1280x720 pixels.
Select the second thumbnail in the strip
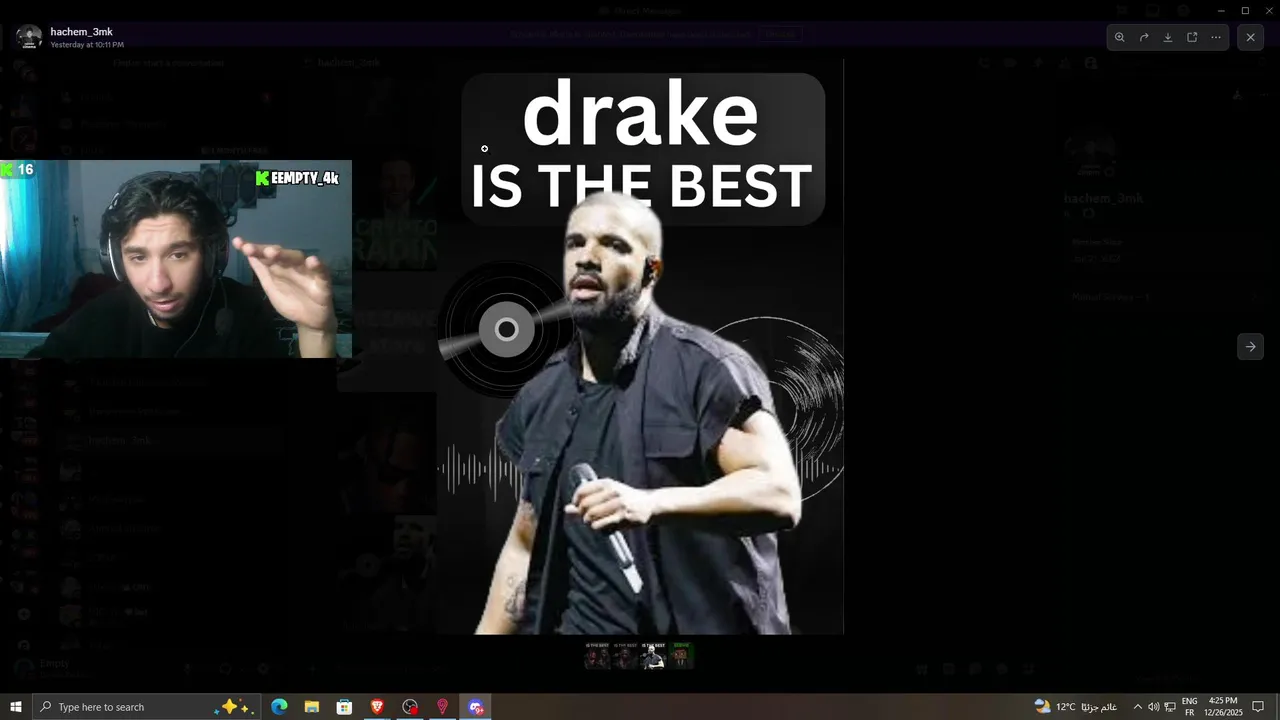(625, 656)
